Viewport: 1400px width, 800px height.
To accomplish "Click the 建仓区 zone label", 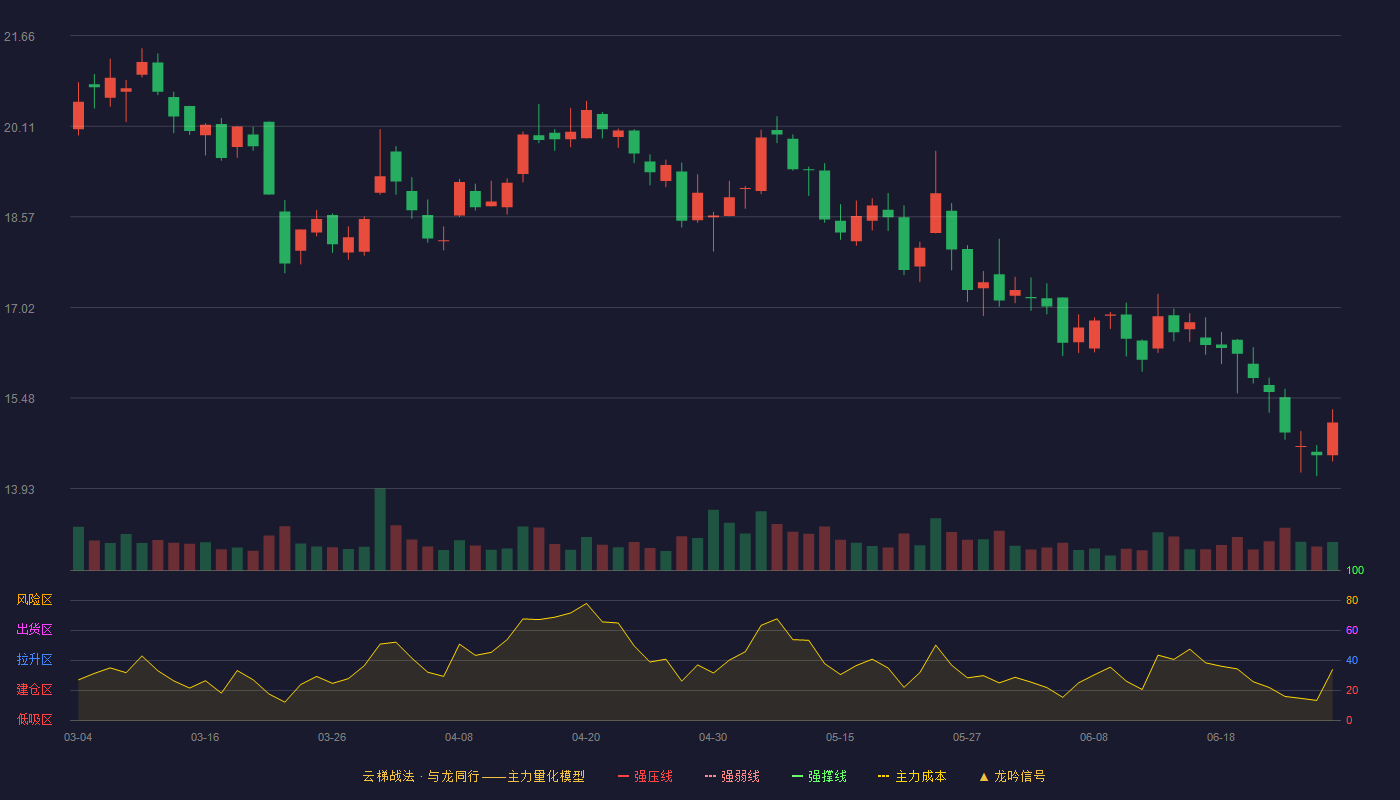I will [34, 690].
